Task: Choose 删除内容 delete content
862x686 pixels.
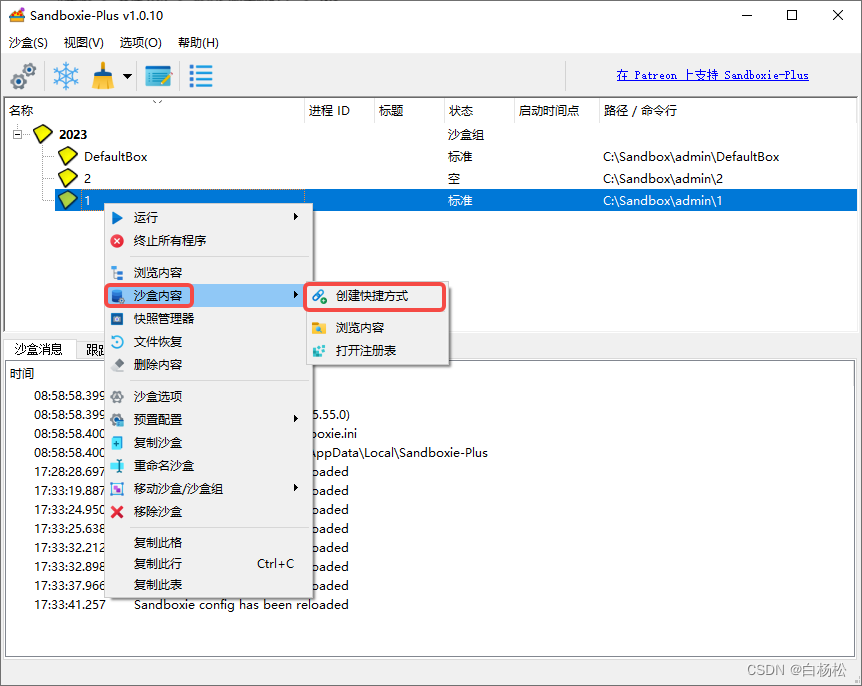Action: click(x=208, y=365)
